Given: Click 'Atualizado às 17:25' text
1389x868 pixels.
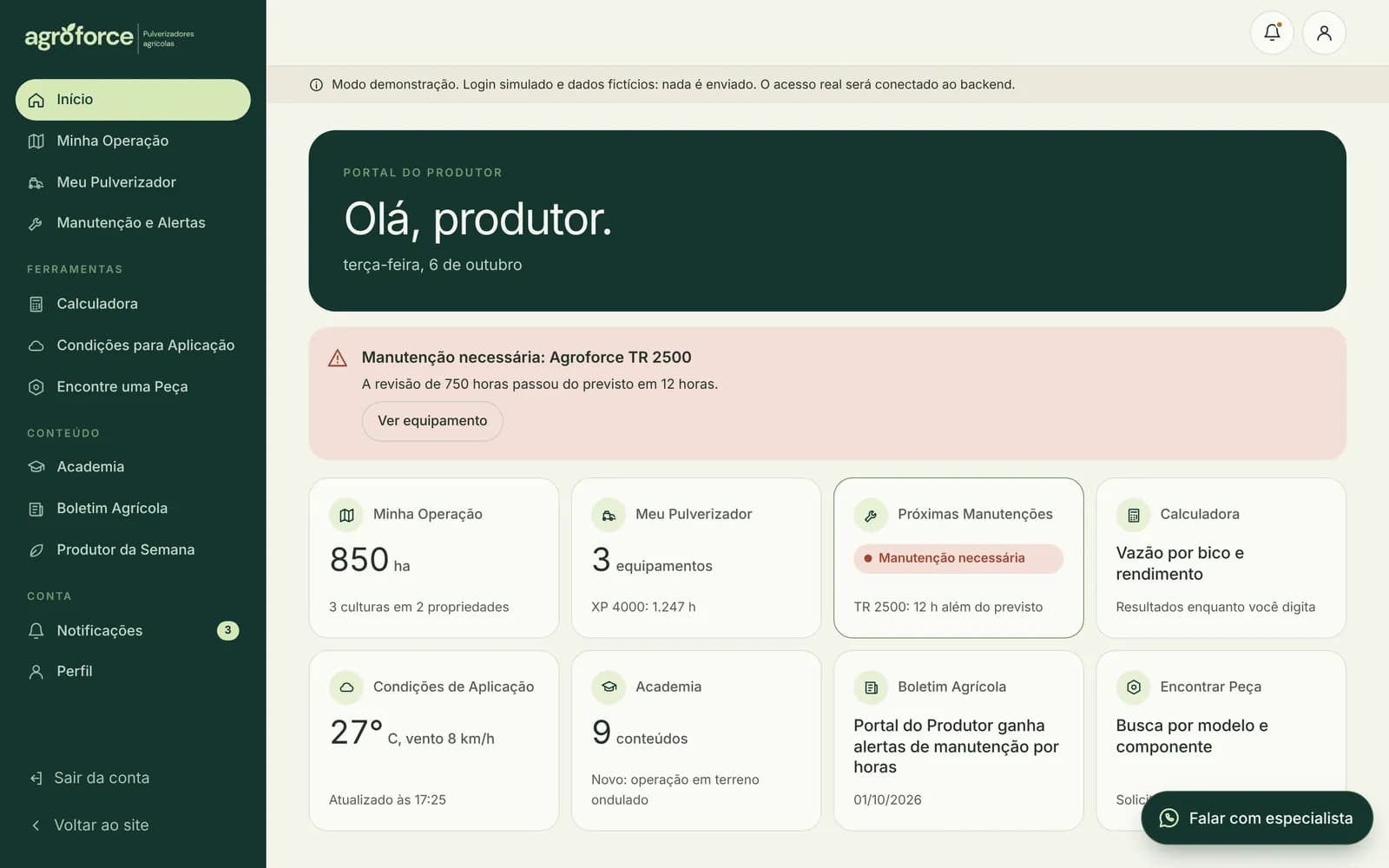Looking at the screenshot, I should pos(387,800).
